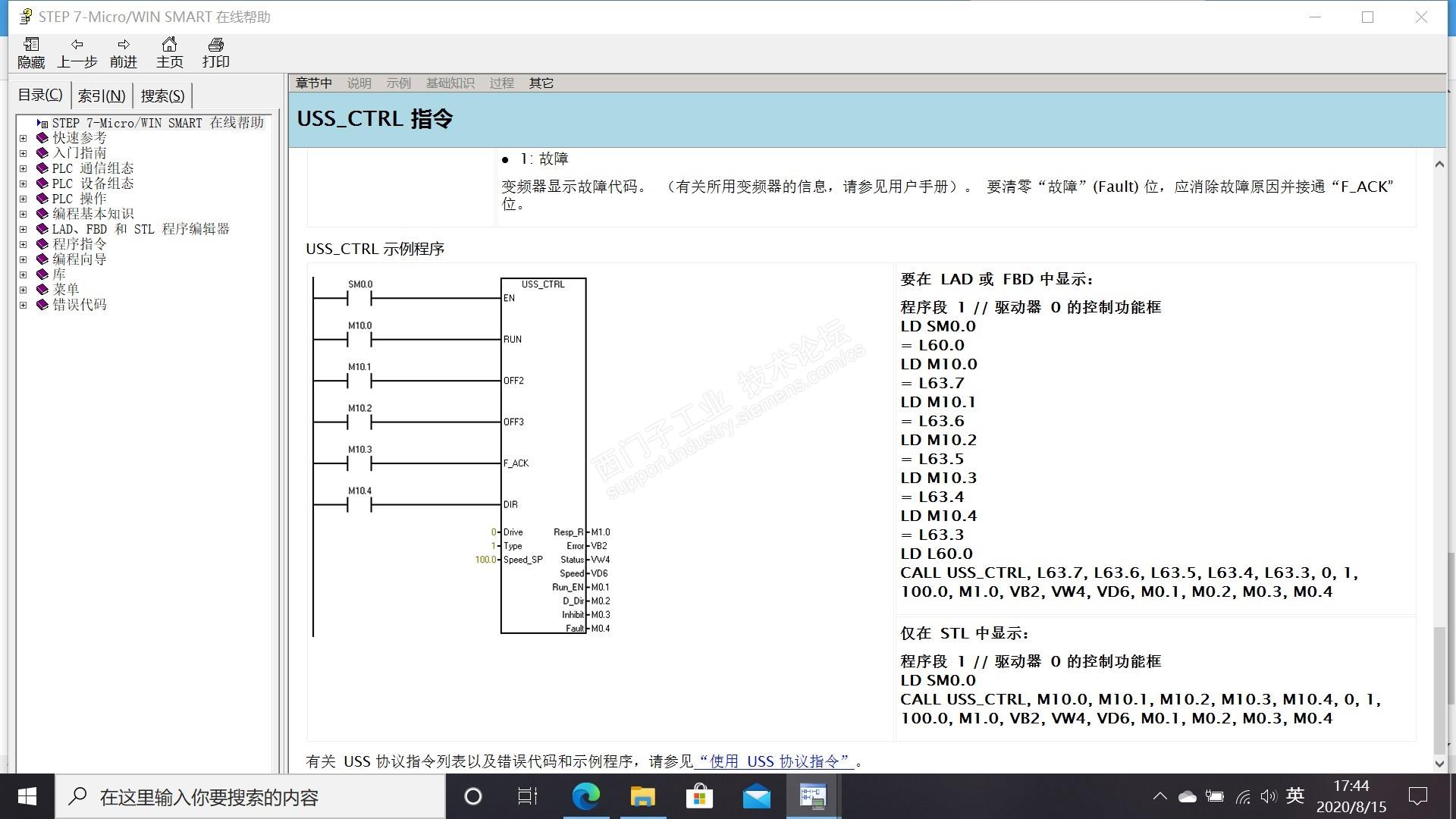
Task: Open the 程序指令 book icon in tree
Action: (x=42, y=244)
